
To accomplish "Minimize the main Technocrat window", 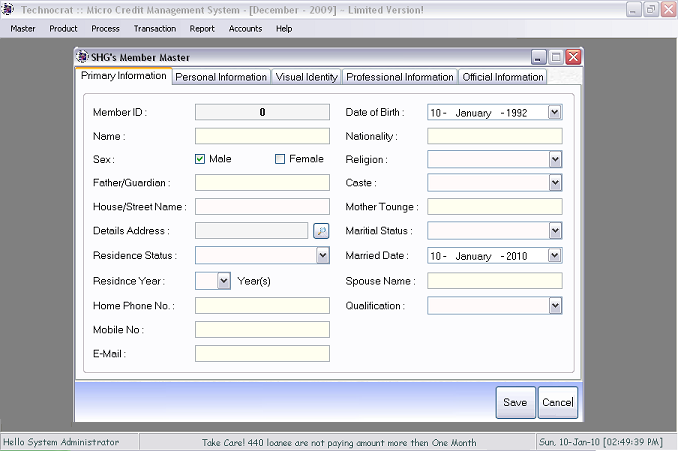I will coord(633,10).
